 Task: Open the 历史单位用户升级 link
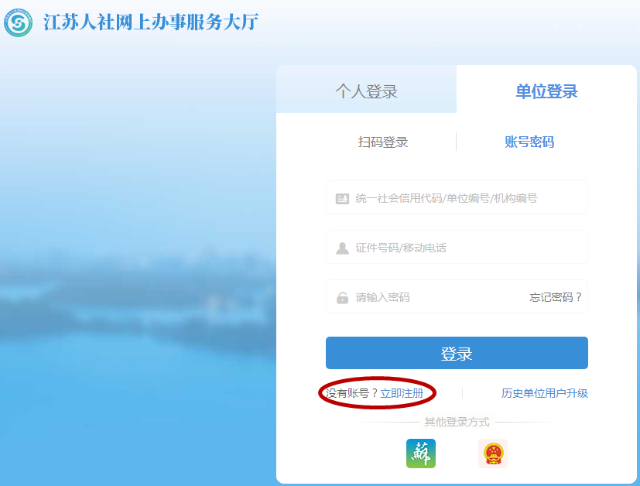[x=544, y=393]
